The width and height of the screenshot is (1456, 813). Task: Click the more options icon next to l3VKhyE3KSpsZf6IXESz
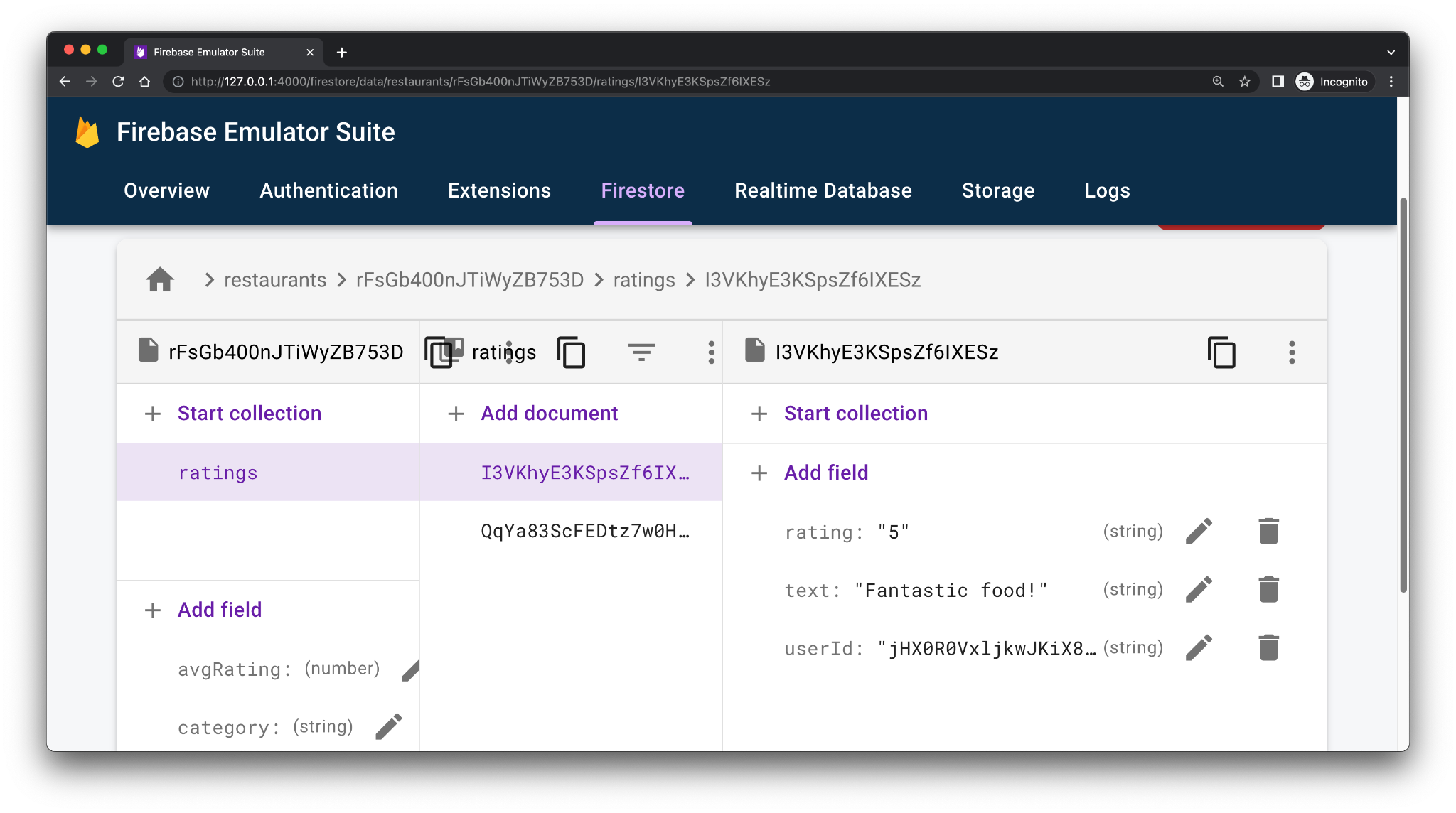[x=1291, y=351]
